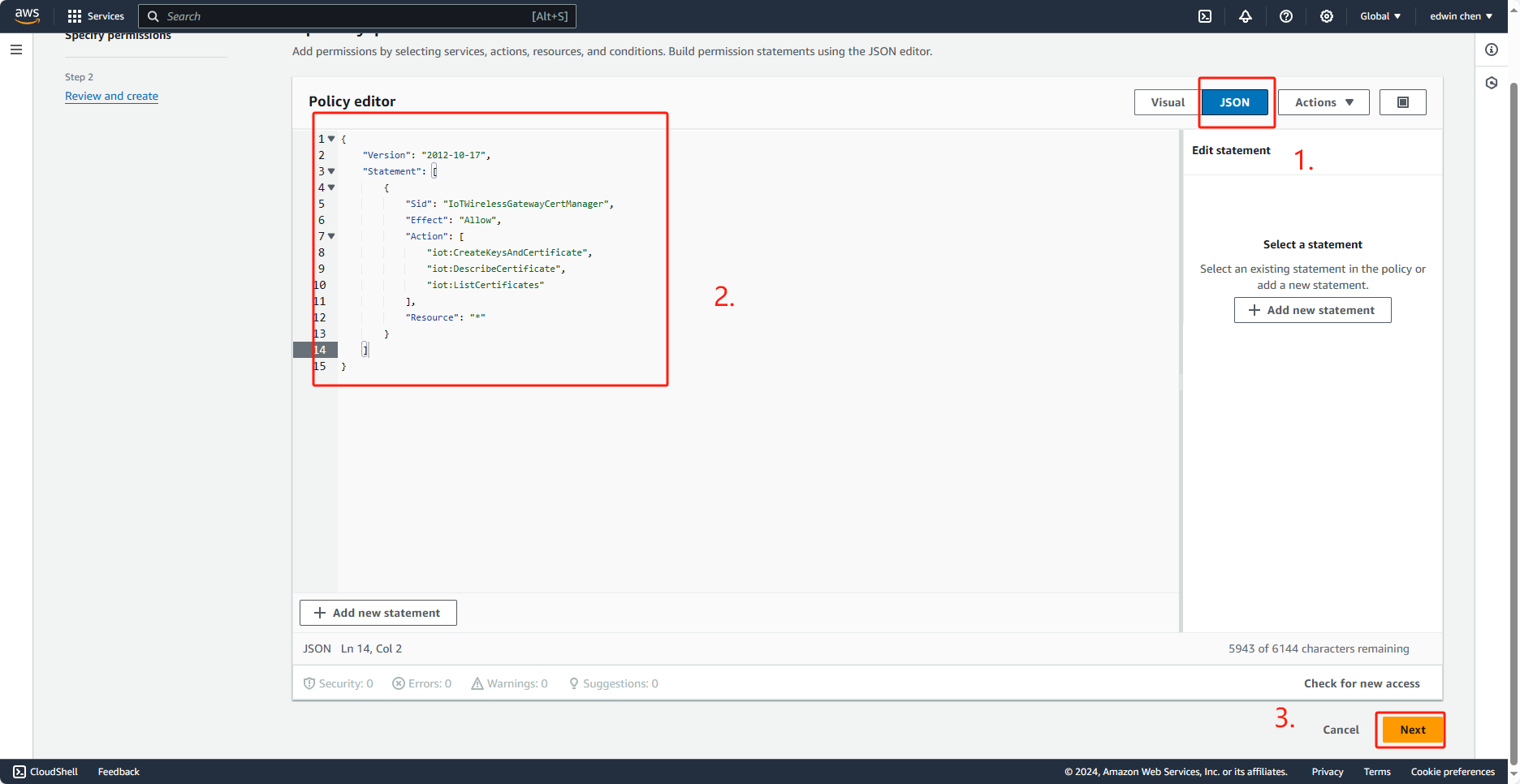Click the "Version" line in editor
The width and height of the screenshot is (1520, 784).
[x=426, y=155]
